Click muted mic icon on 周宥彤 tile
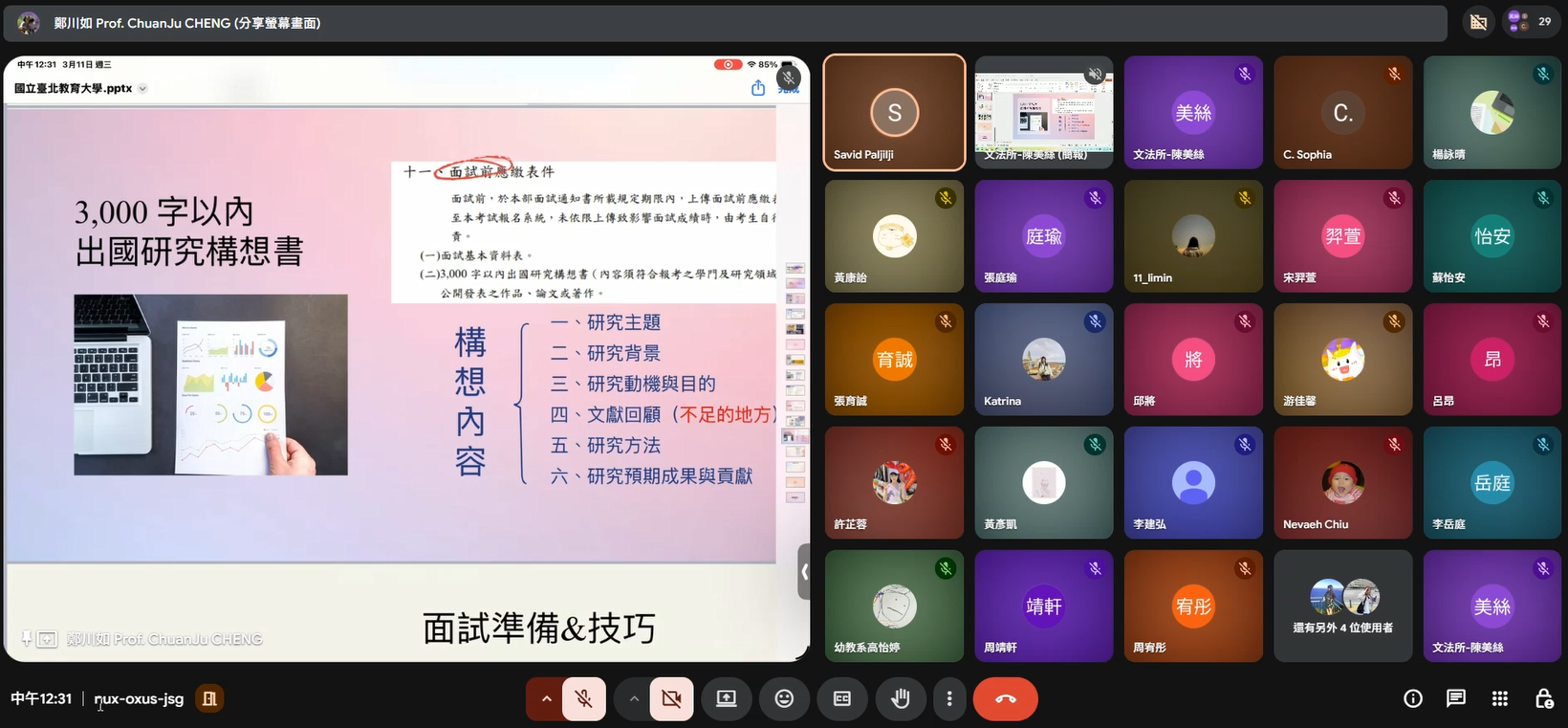This screenshot has width=1568, height=728. click(1245, 567)
